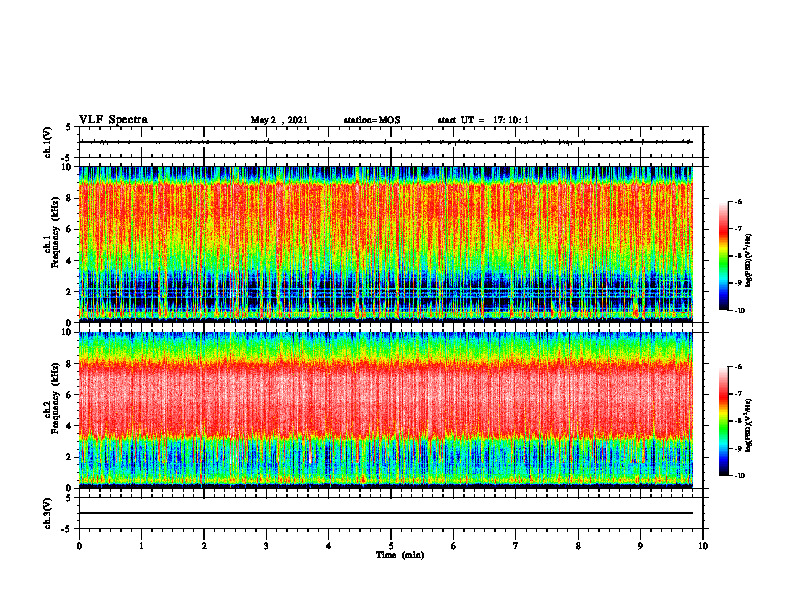The width and height of the screenshot is (792, 612).
Task: Click the ch.1 color scale bar
Action: click(723, 256)
